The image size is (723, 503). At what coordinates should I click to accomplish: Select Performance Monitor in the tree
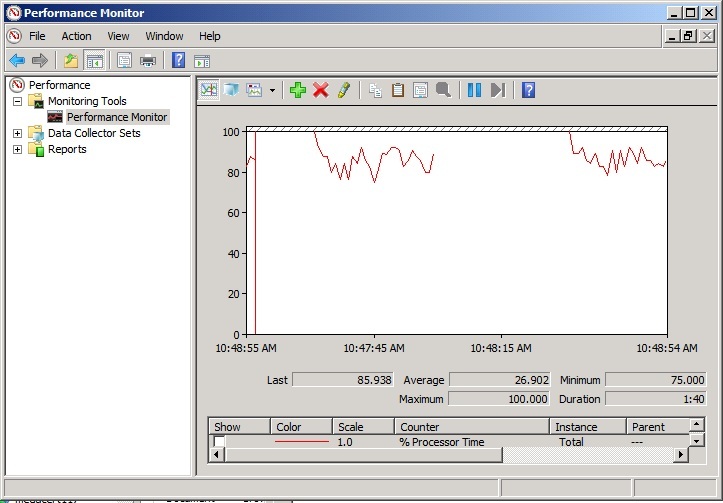(x=117, y=117)
